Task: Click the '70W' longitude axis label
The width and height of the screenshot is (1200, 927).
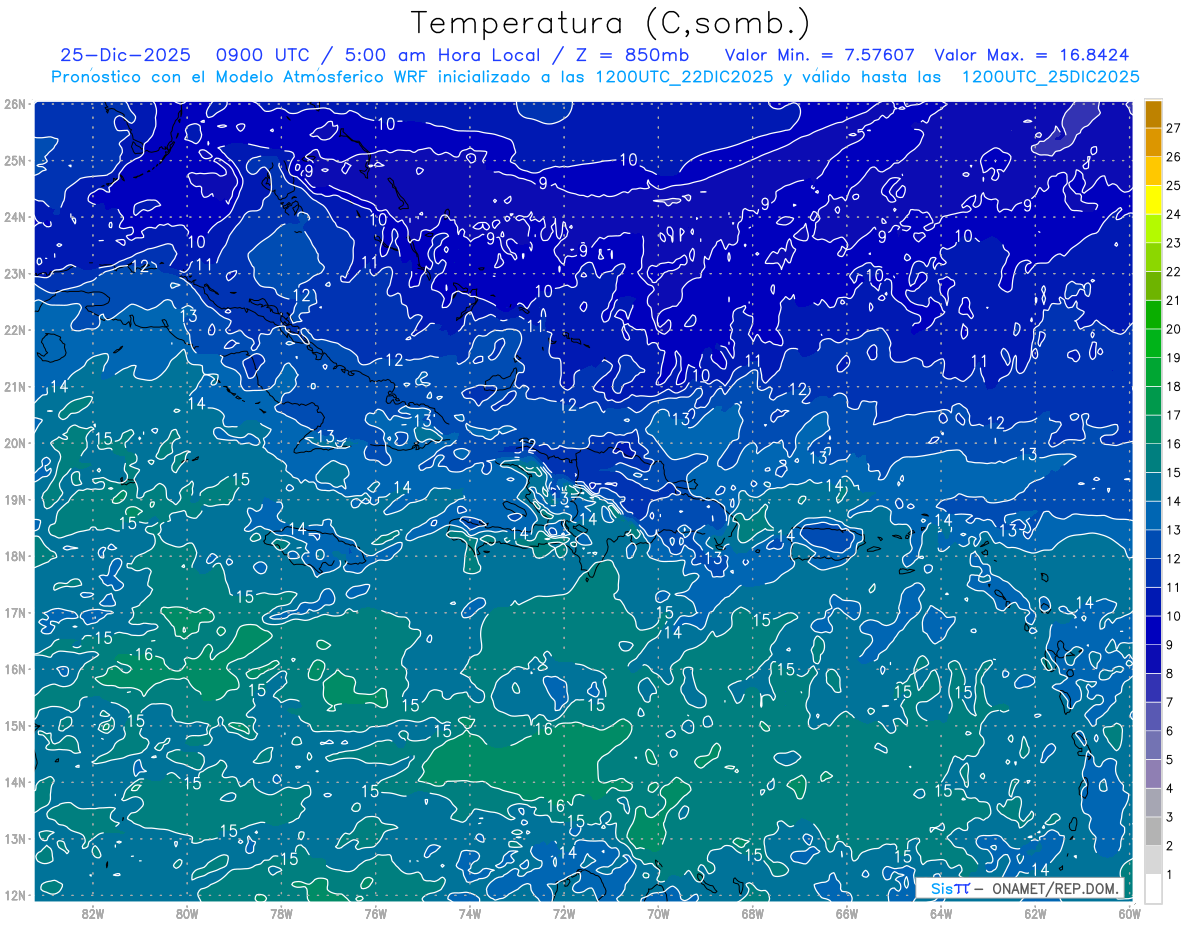Action: click(658, 913)
